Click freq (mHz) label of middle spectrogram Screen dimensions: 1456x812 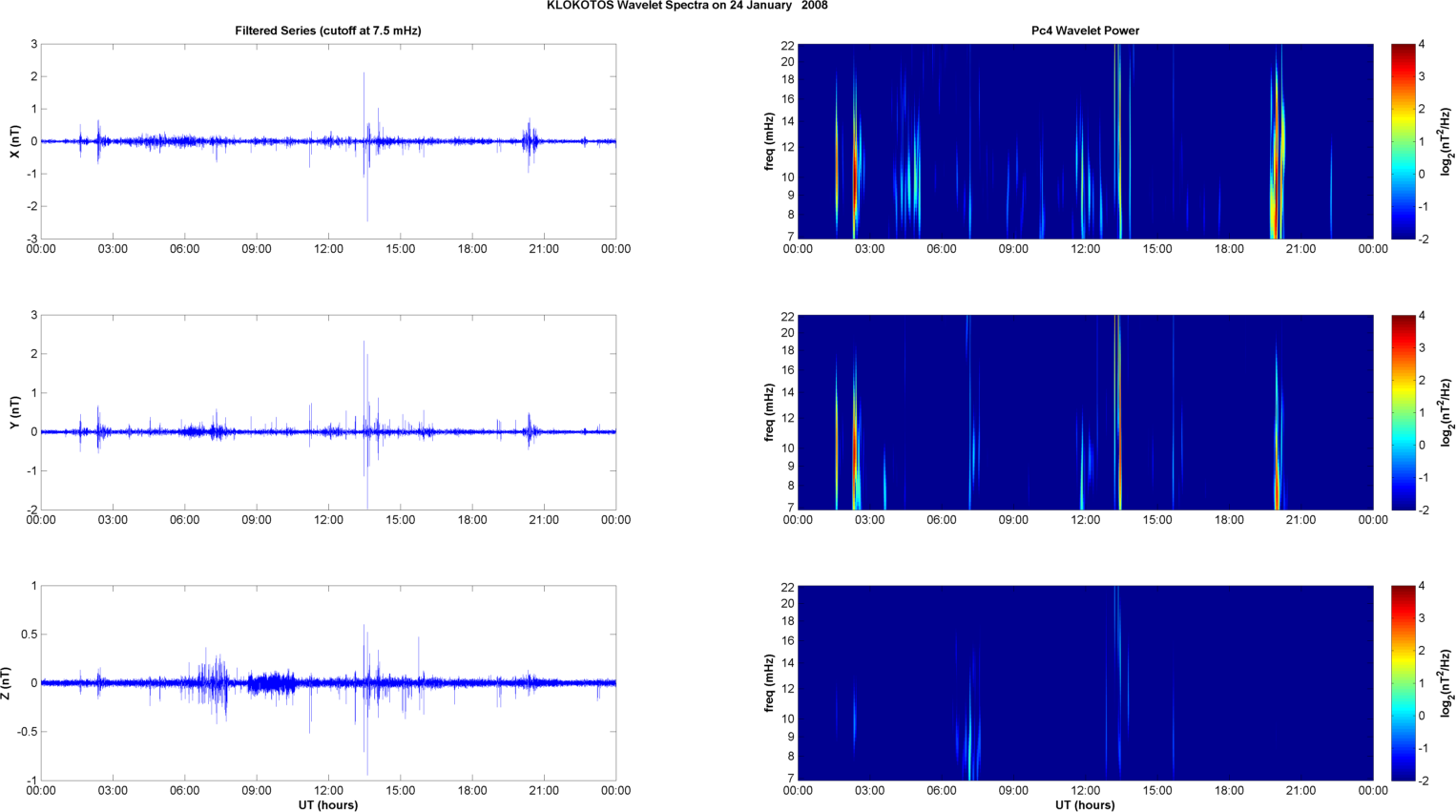[769, 412]
